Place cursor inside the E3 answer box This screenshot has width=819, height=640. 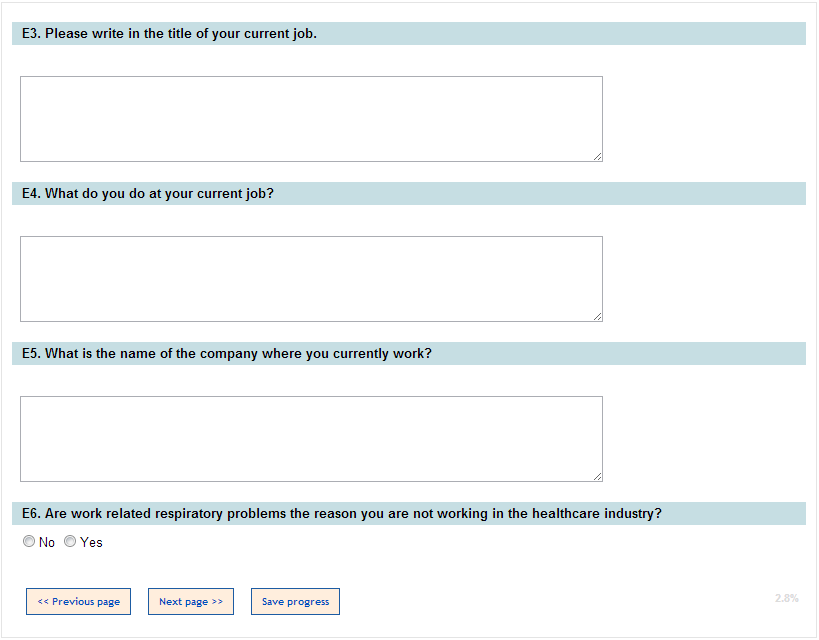[311, 118]
